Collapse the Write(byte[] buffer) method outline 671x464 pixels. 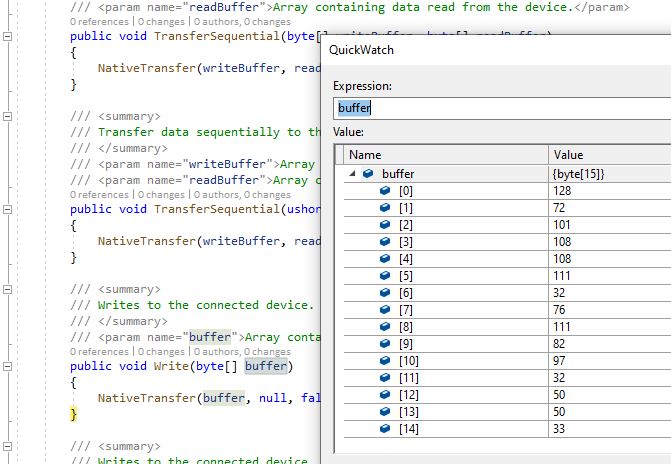8,366
